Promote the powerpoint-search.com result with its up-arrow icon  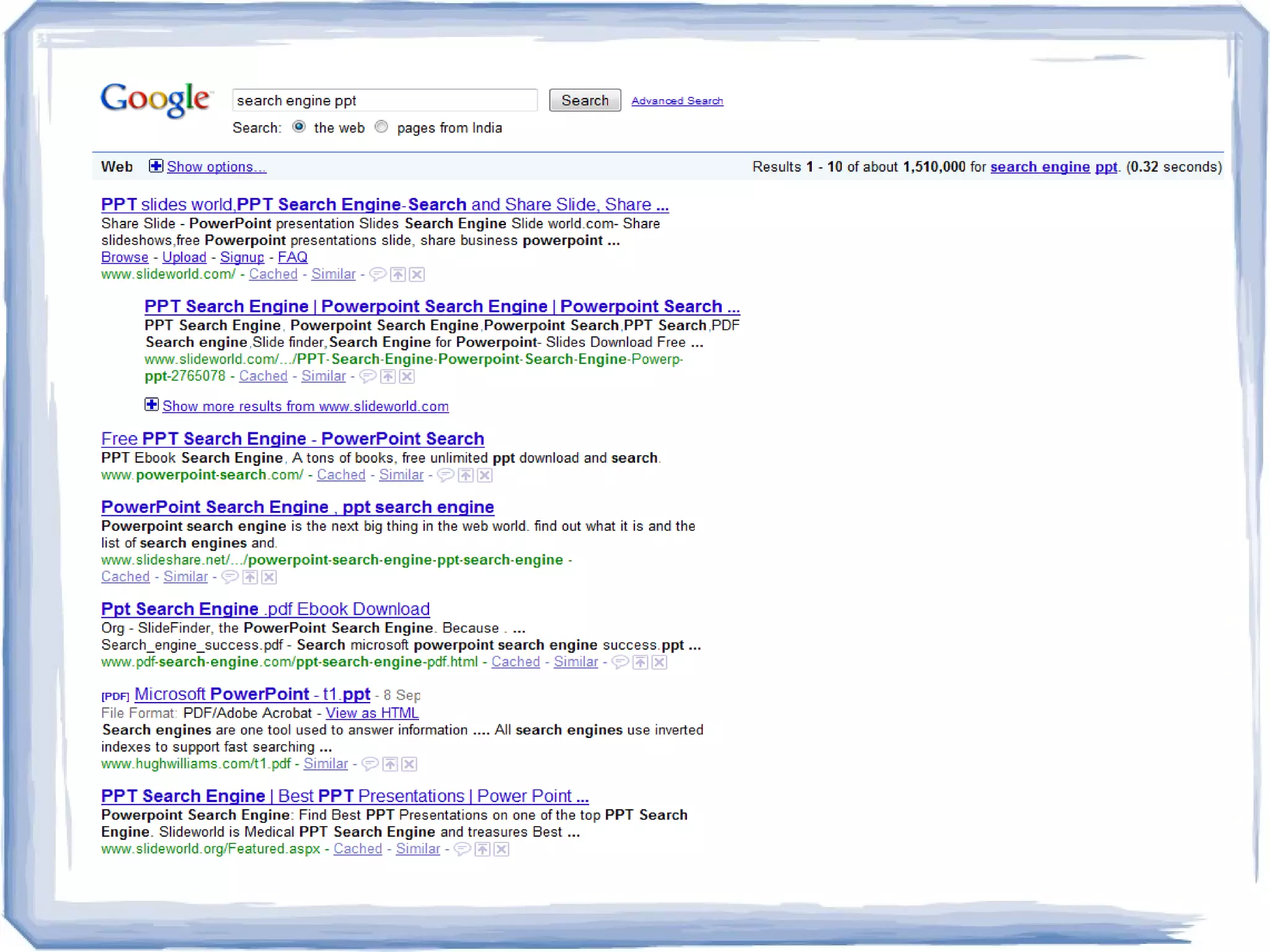(x=466, y=476)
